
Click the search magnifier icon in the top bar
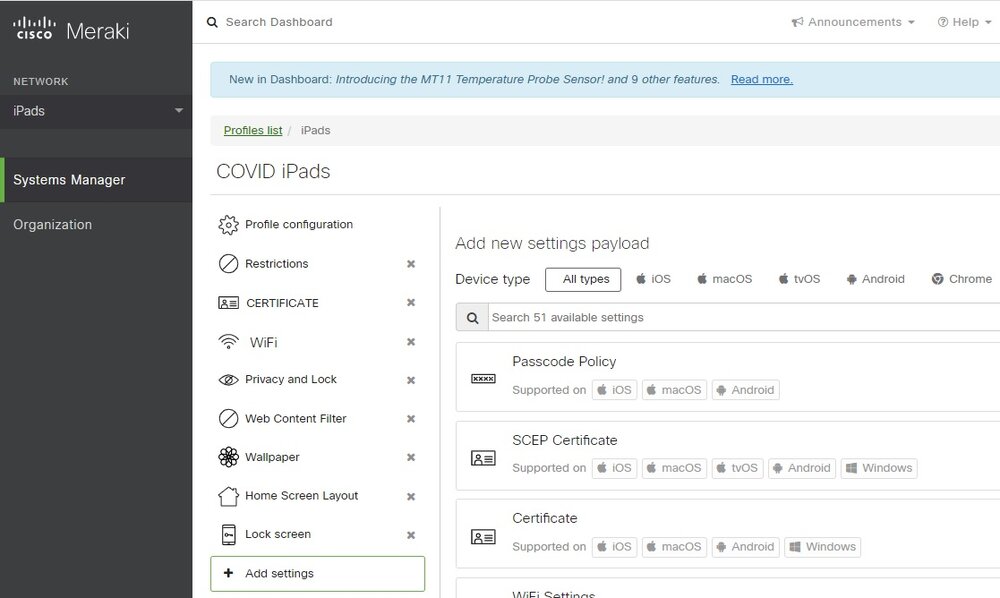212,22
